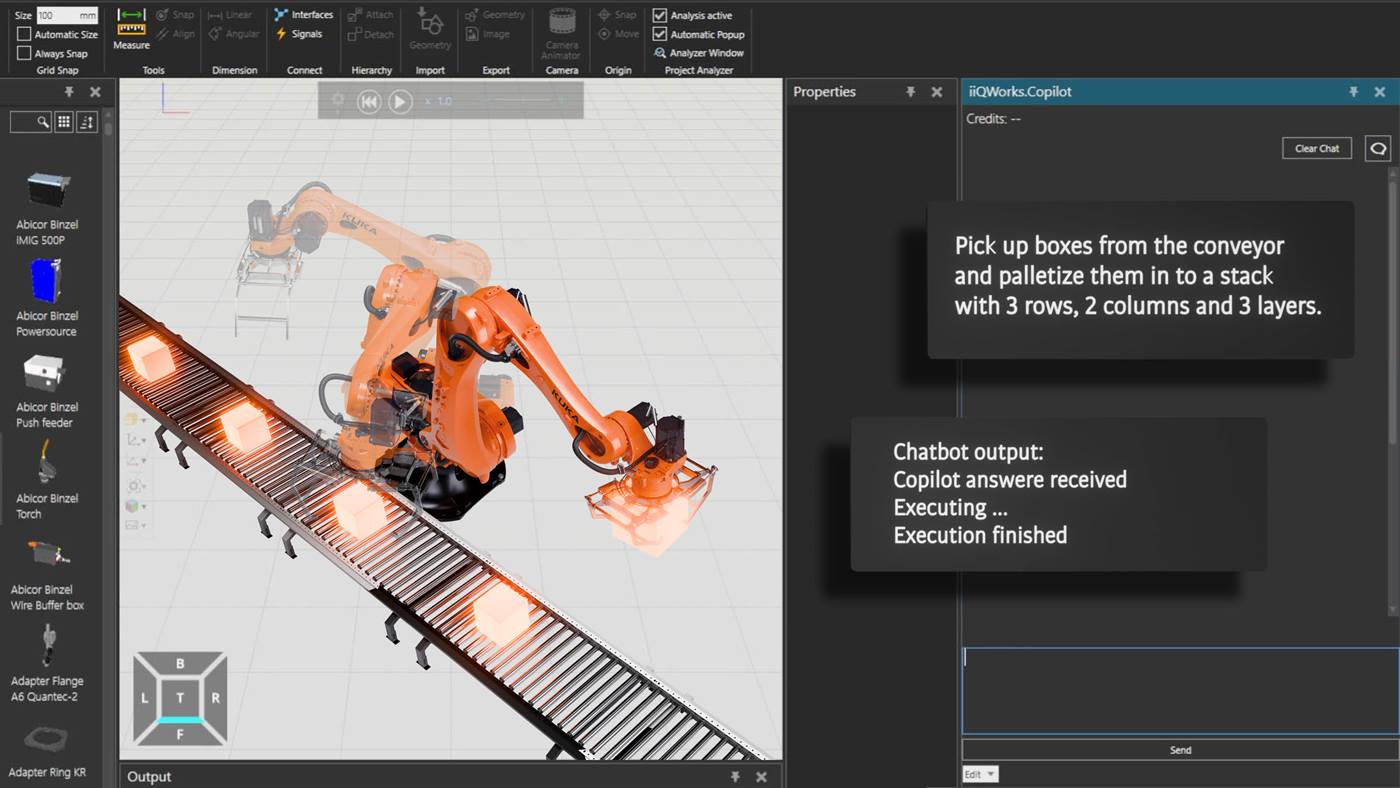Image resolution: width=1400 pixels, height=788 pixels.
Task: Click the chat icon beside Clear Chat
Action: point(1378,147)
